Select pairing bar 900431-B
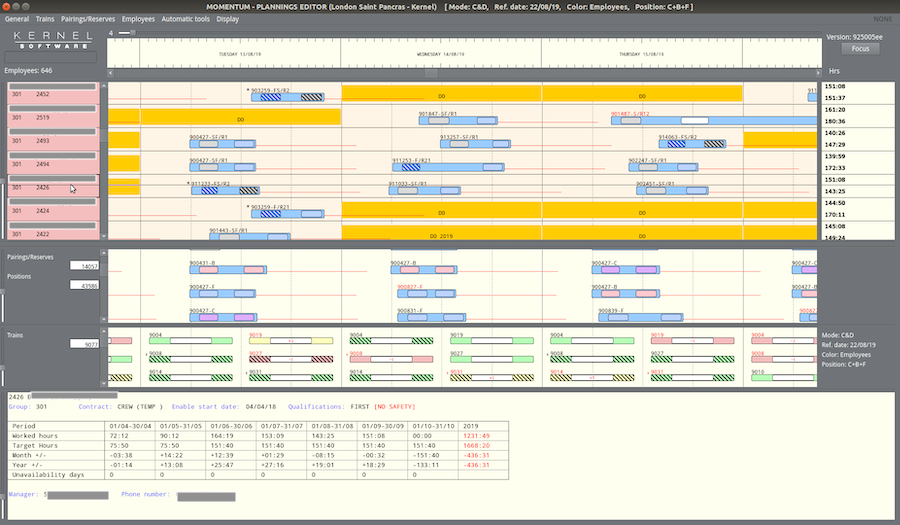The height and width of the screenshot is (525, 900). [228, 270]
